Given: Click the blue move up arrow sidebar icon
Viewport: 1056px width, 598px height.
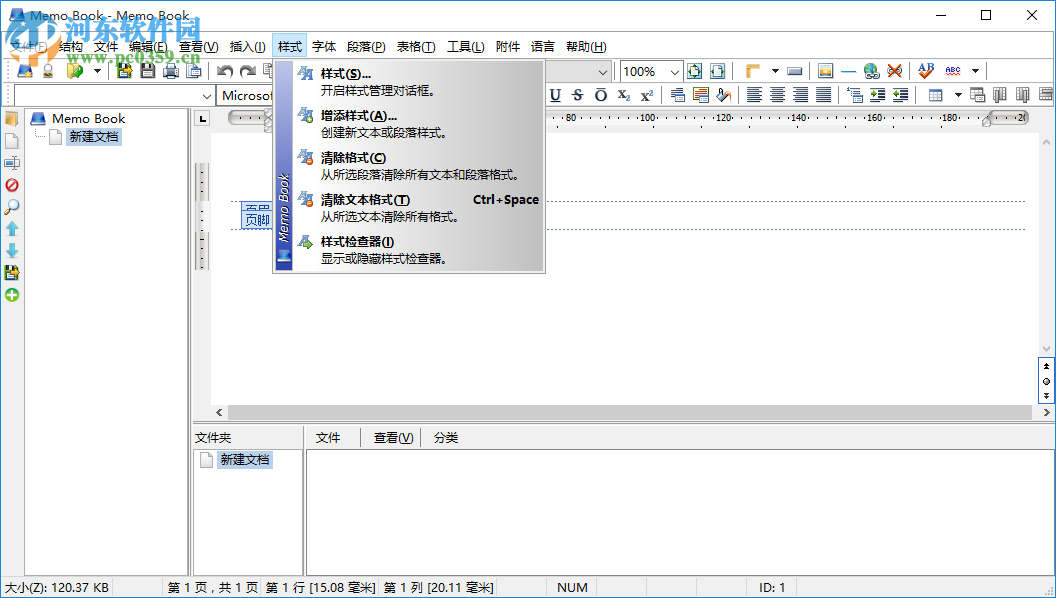Looking at the screenshot, I should click(x=11, y=229).
